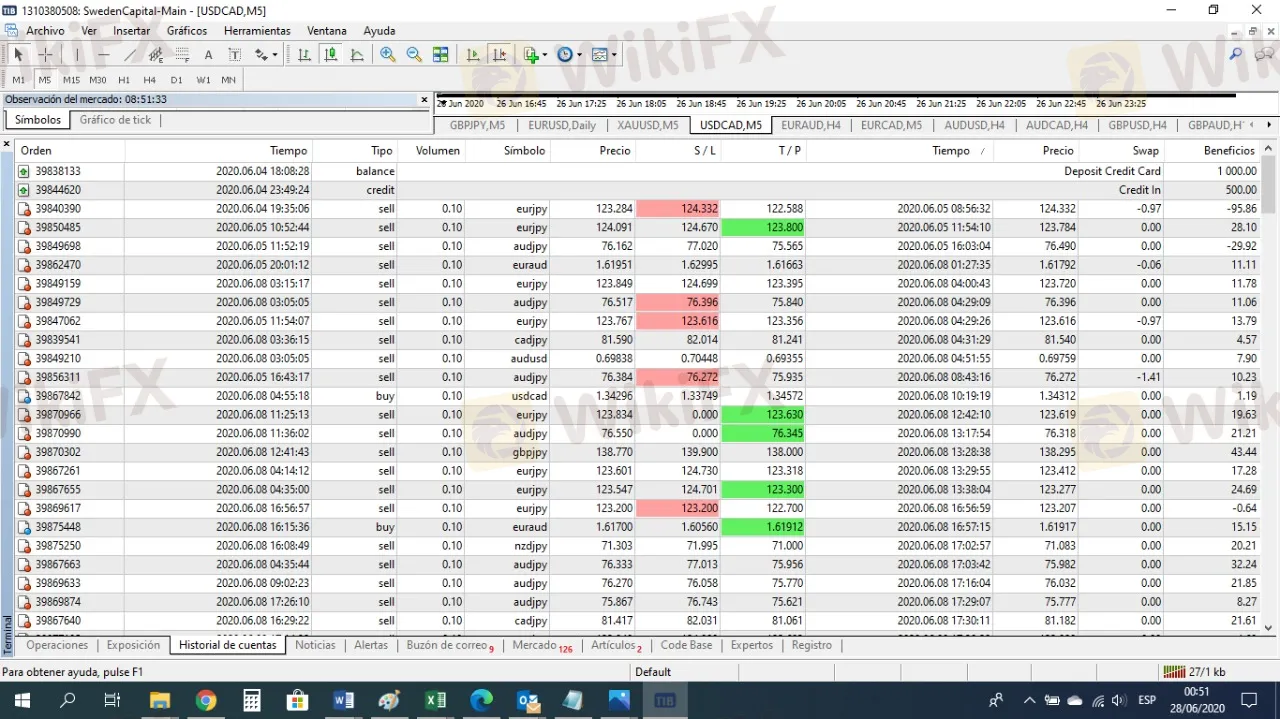
Task: Expand the periodicity clock dropdown
Action: [579, 55]
